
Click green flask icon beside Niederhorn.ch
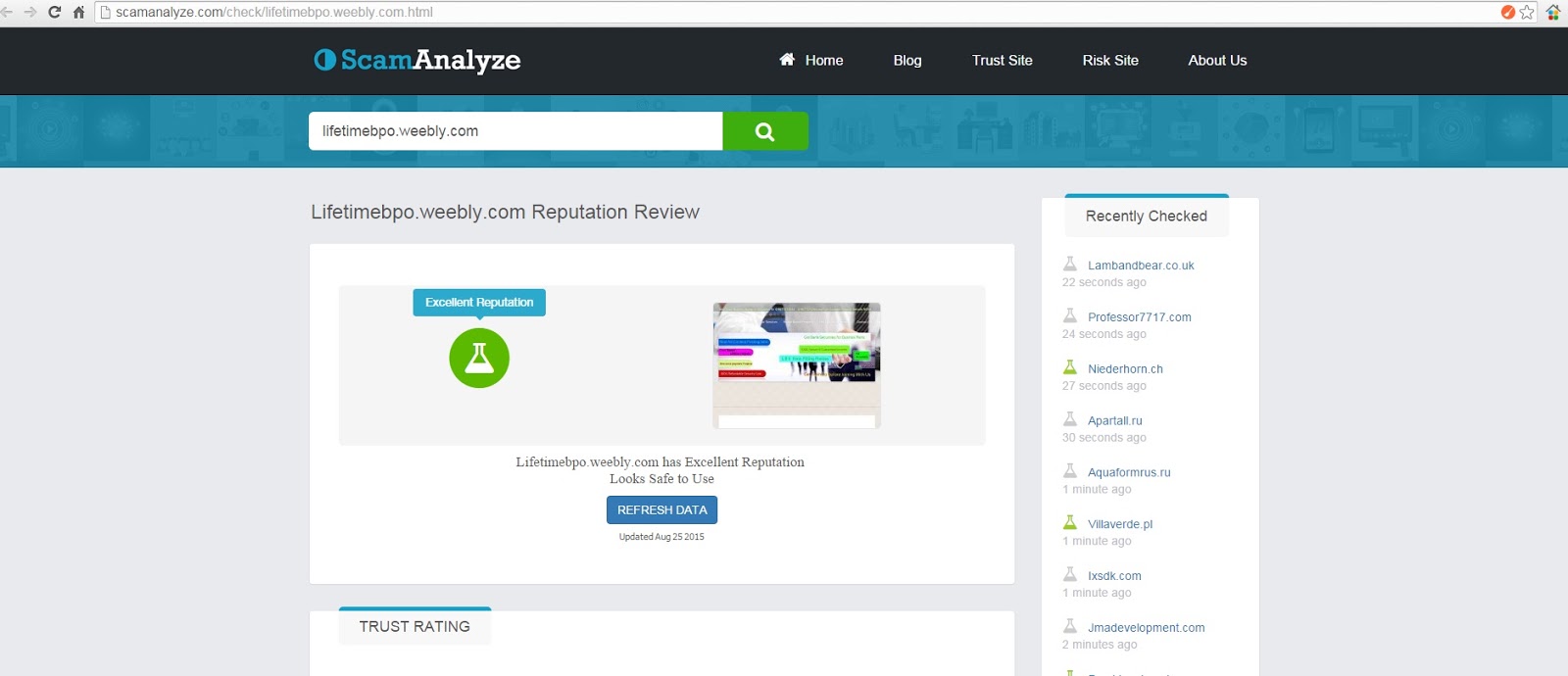[x=1070, y=368]
